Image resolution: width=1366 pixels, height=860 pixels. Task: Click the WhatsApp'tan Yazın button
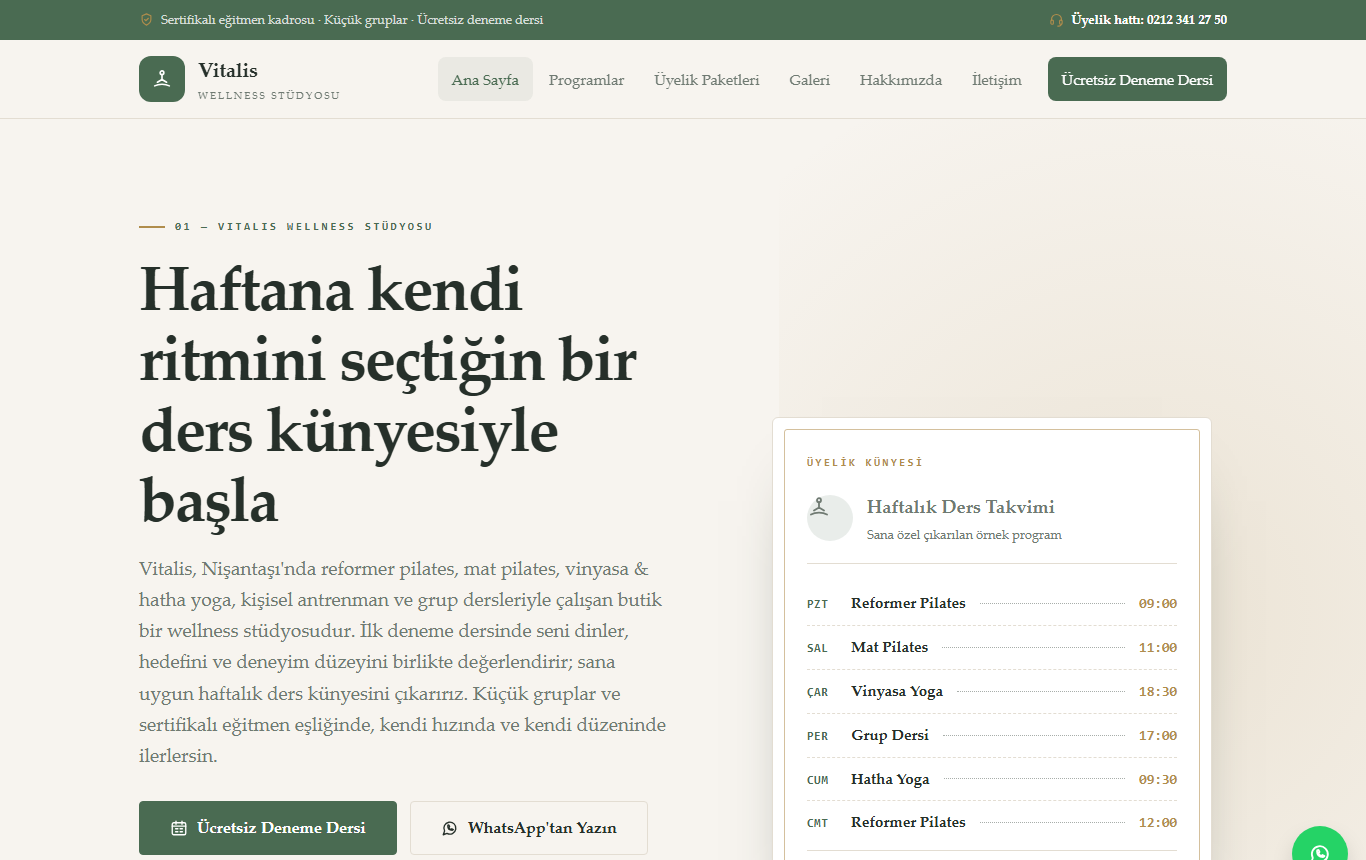(529, 828)
